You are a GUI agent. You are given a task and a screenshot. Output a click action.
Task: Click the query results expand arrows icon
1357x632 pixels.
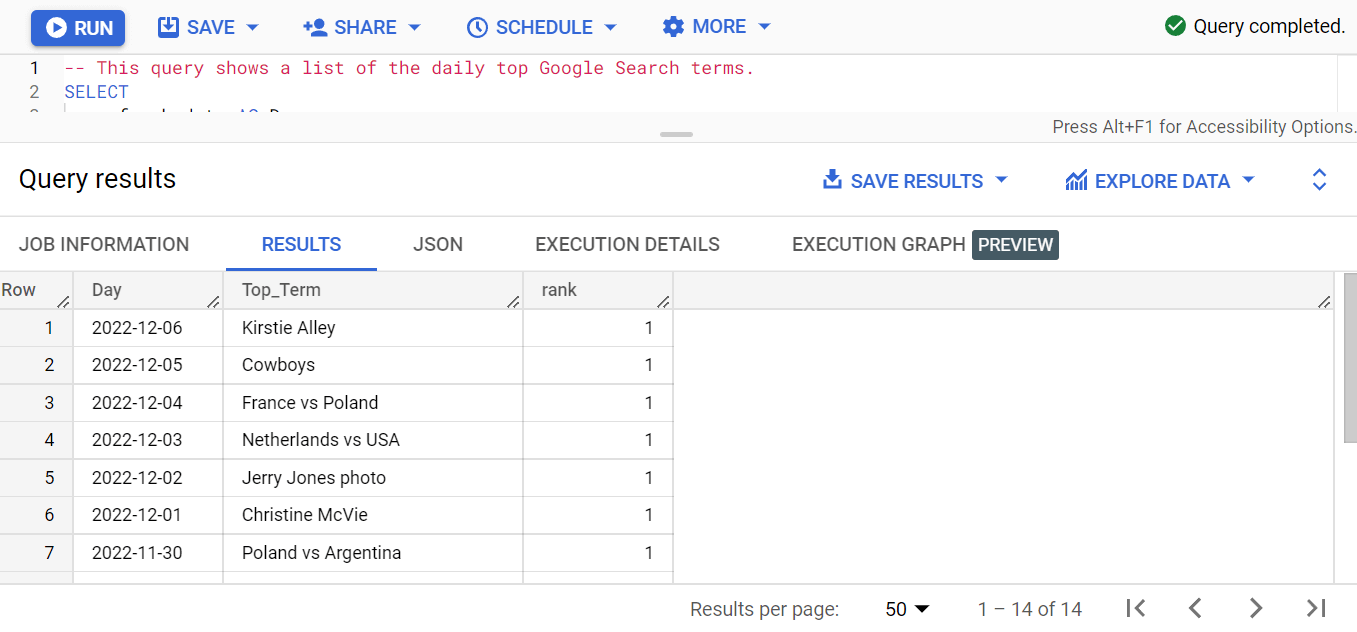coord(1319,179)
